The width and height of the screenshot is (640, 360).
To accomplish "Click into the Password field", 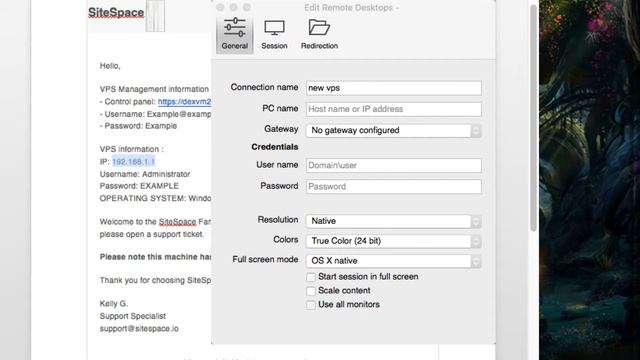I will [393, 187].
